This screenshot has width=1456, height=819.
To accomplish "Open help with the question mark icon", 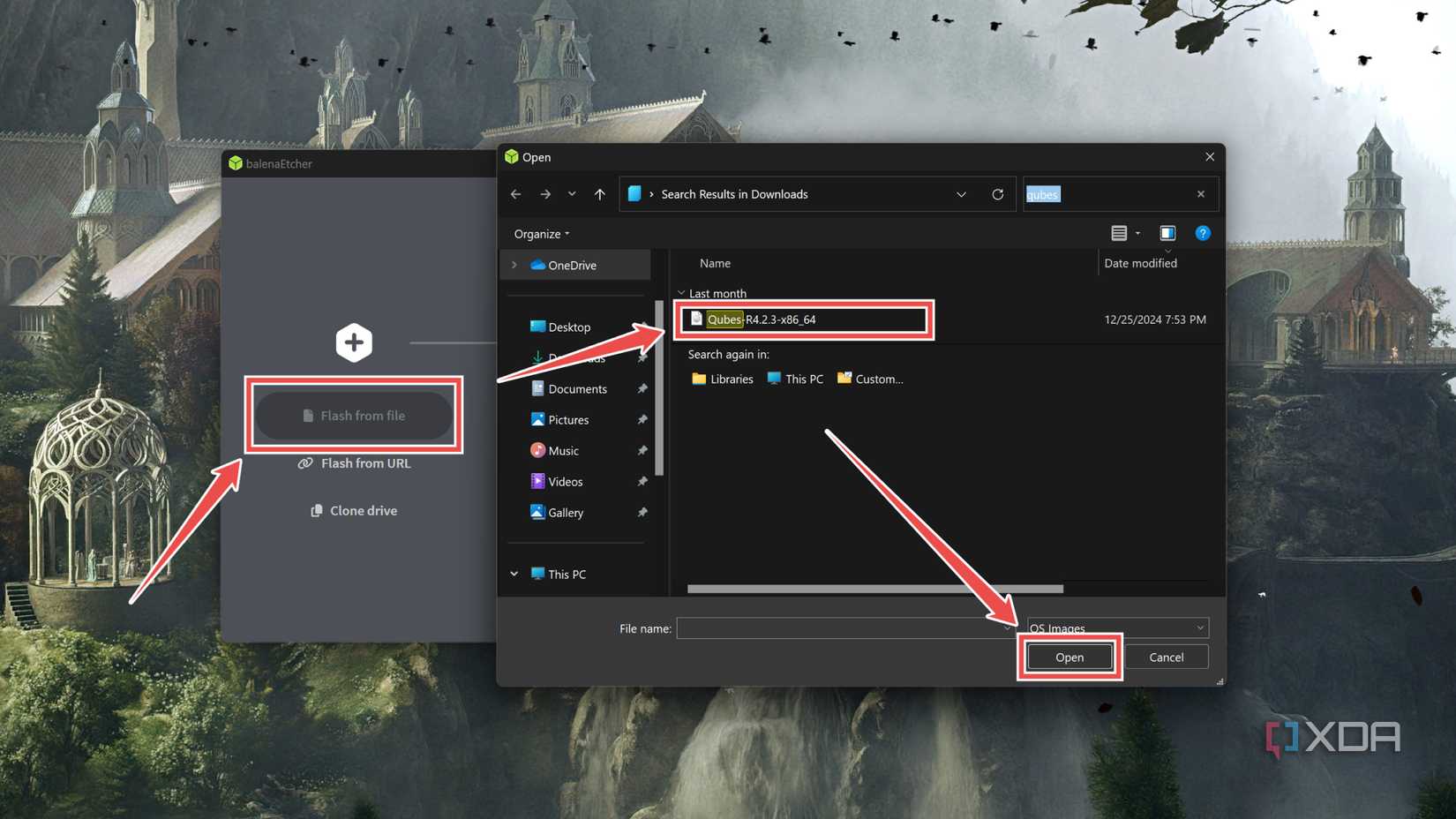I will point(1203,233).
